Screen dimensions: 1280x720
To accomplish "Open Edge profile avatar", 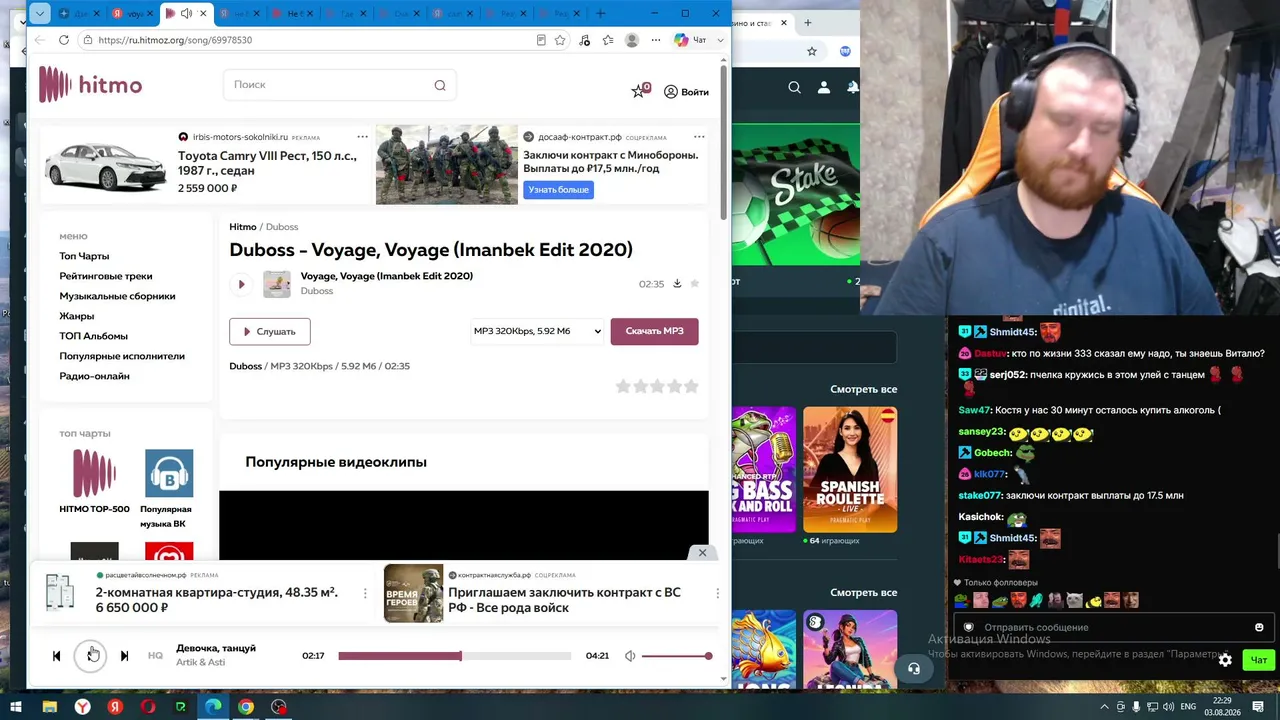I will click(x=632, y=40).
